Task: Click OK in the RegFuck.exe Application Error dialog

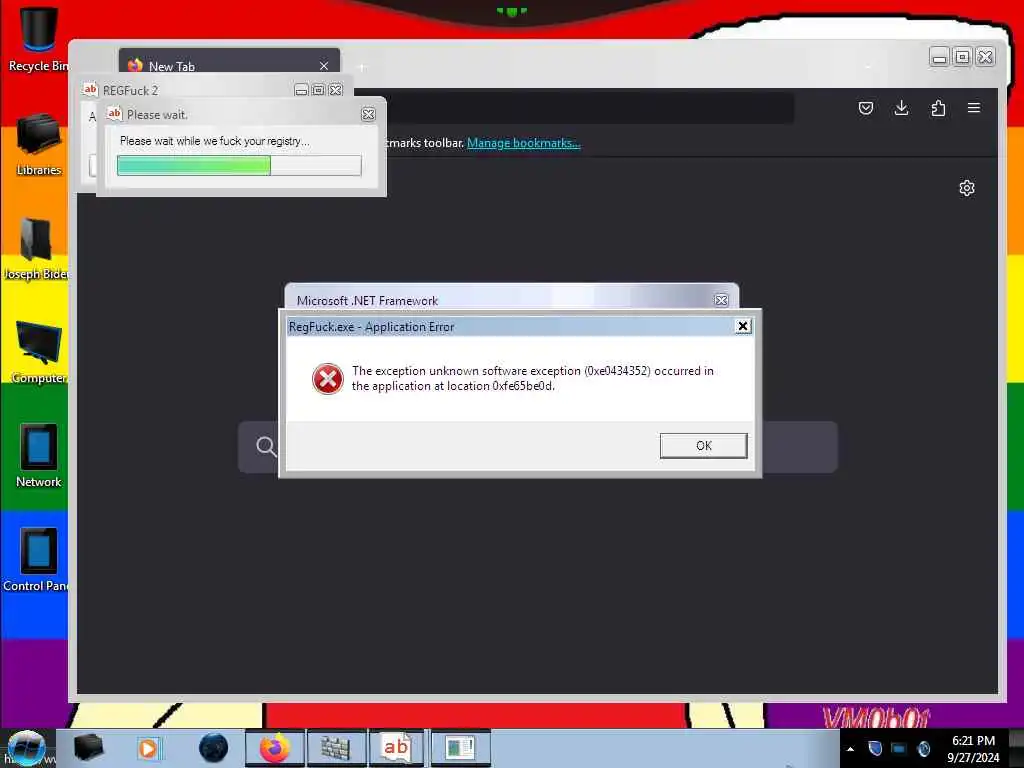Action: point(703,445)
